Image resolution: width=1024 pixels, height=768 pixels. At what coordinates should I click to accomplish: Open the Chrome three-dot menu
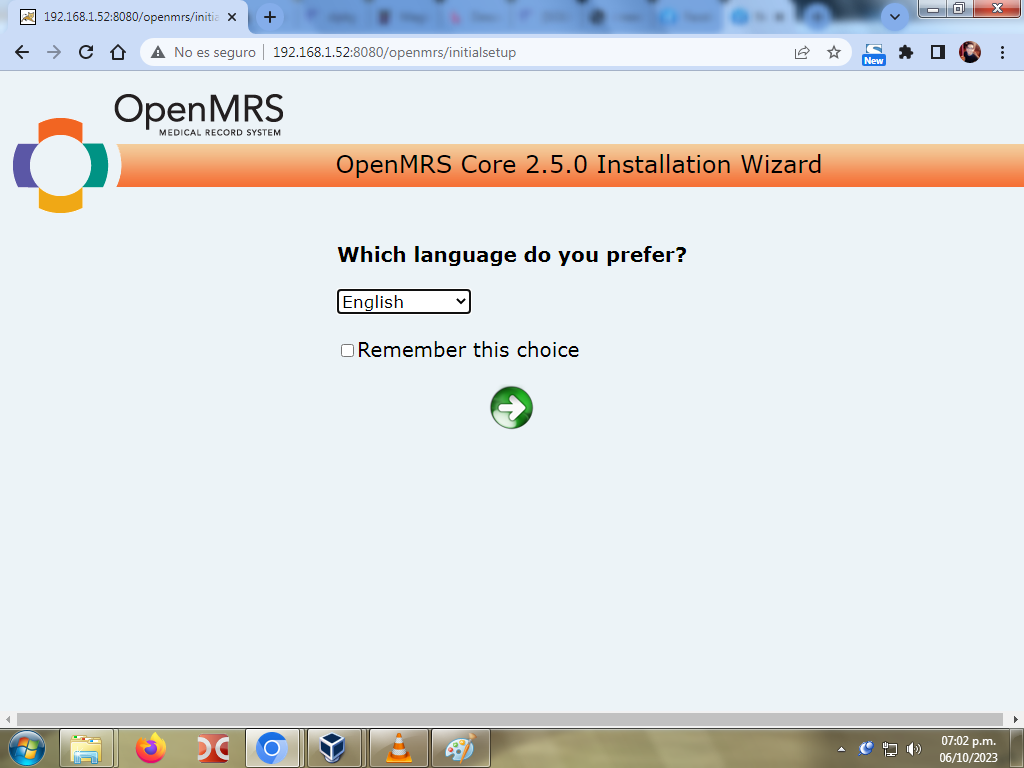pyautogui.click(x=1002, y=52)
